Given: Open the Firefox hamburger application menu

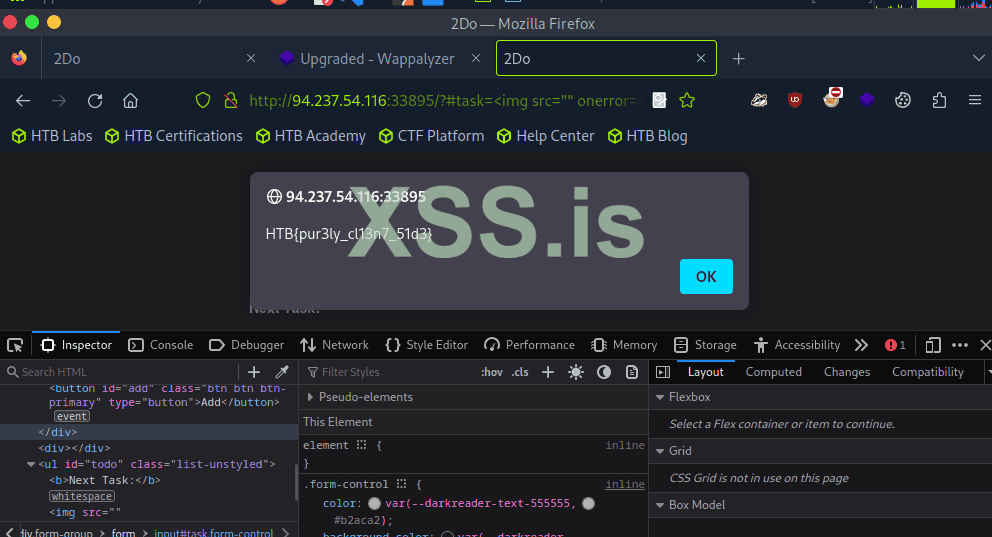Looking at the screenshot, I should pyautogui.click(x=975, y=100).
